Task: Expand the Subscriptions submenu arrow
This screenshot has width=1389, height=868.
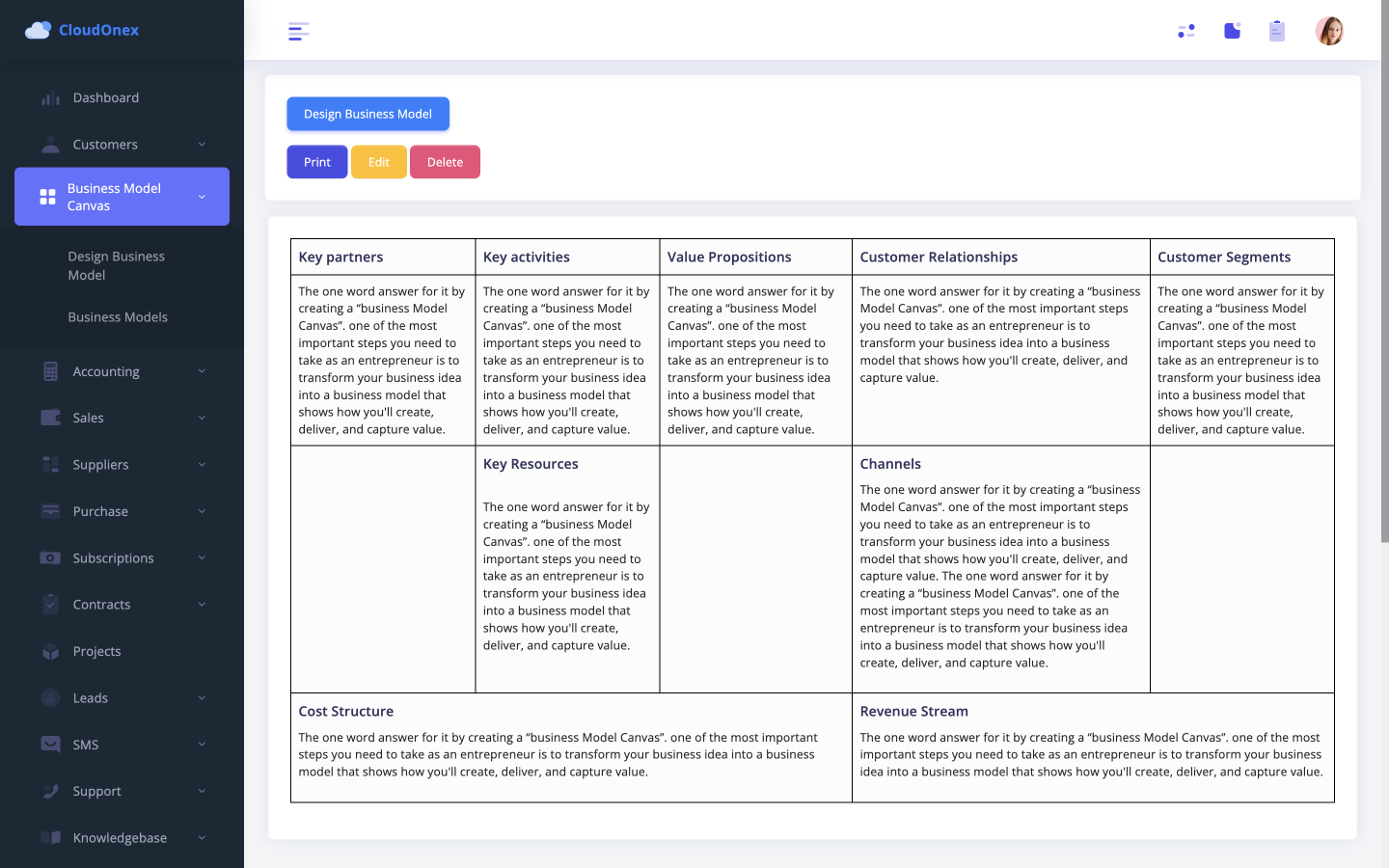Action: 202,558
